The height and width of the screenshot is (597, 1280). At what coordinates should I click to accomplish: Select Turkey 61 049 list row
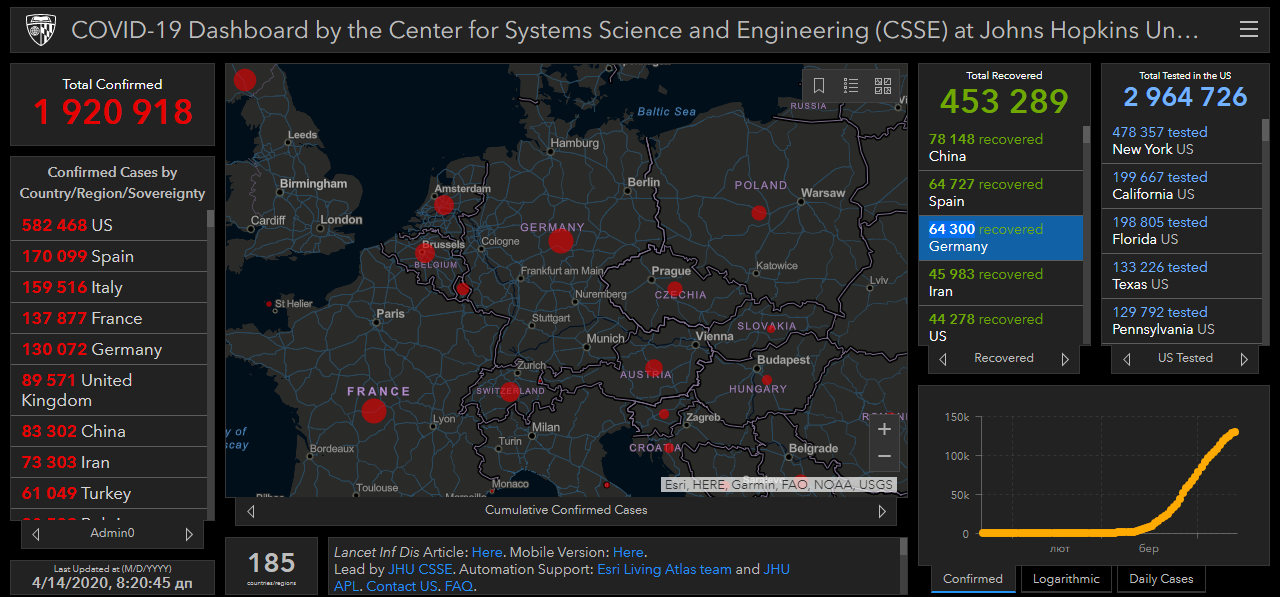point(108,493)
